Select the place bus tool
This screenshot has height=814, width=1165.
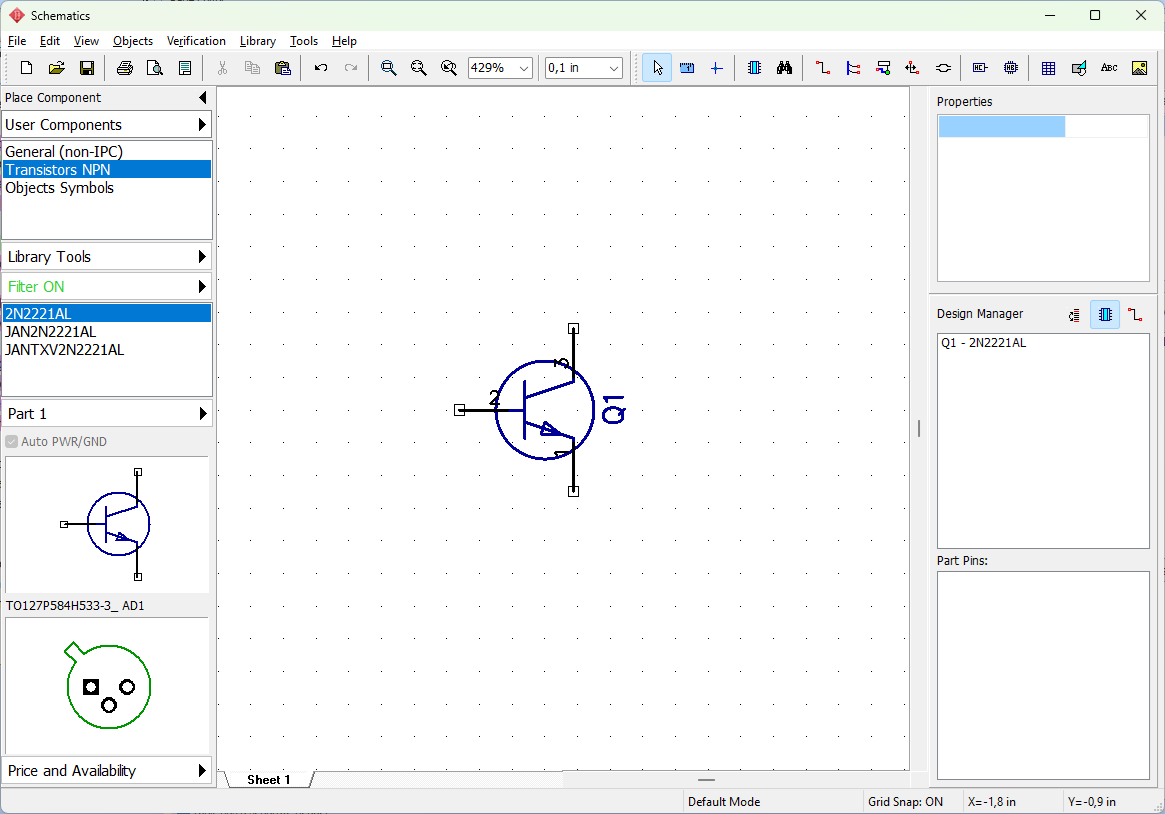pos(853,68)
